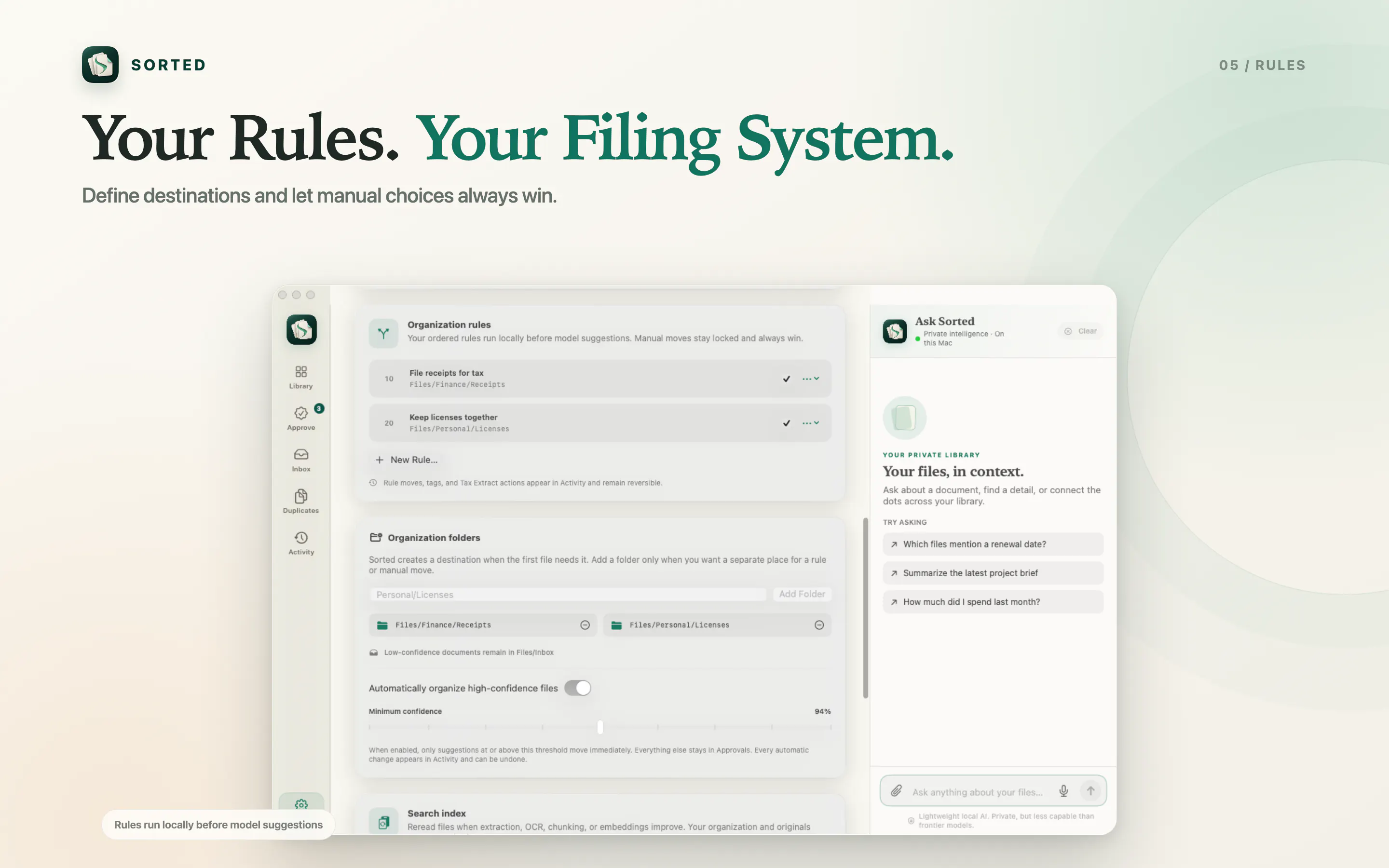Image resolution: width=1389 pixels, height=868 pixels.
Task: Select the Keep licenses together rule row
Action: pos(600,423)
